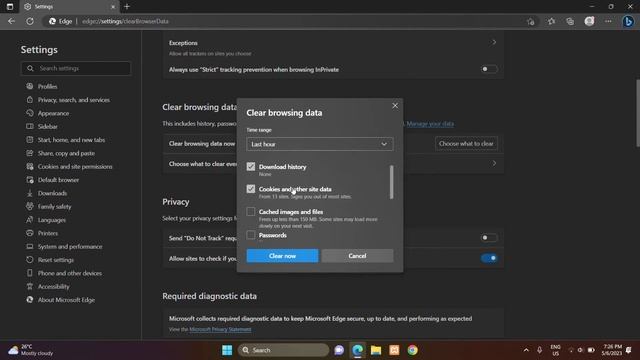This screenshot has width=640, height=360.
Task: Click the microphone icon in system tray
Action: click(539, 350)
